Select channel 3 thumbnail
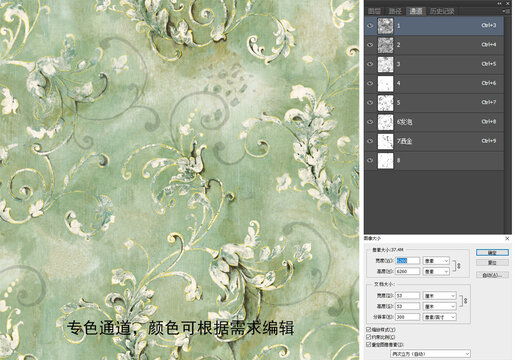The height and width of the screenshot is (360, 515). point(385,64)
